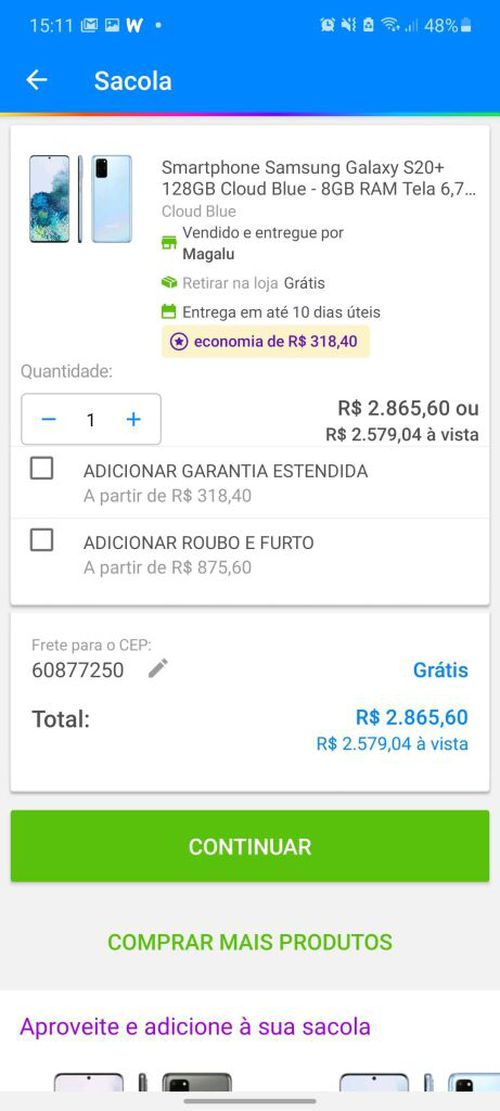Open the Wi-Fi status icon in status bar
Viewport: 500px width, 1111px height.
pyautogui.click(x=390, y=26)
